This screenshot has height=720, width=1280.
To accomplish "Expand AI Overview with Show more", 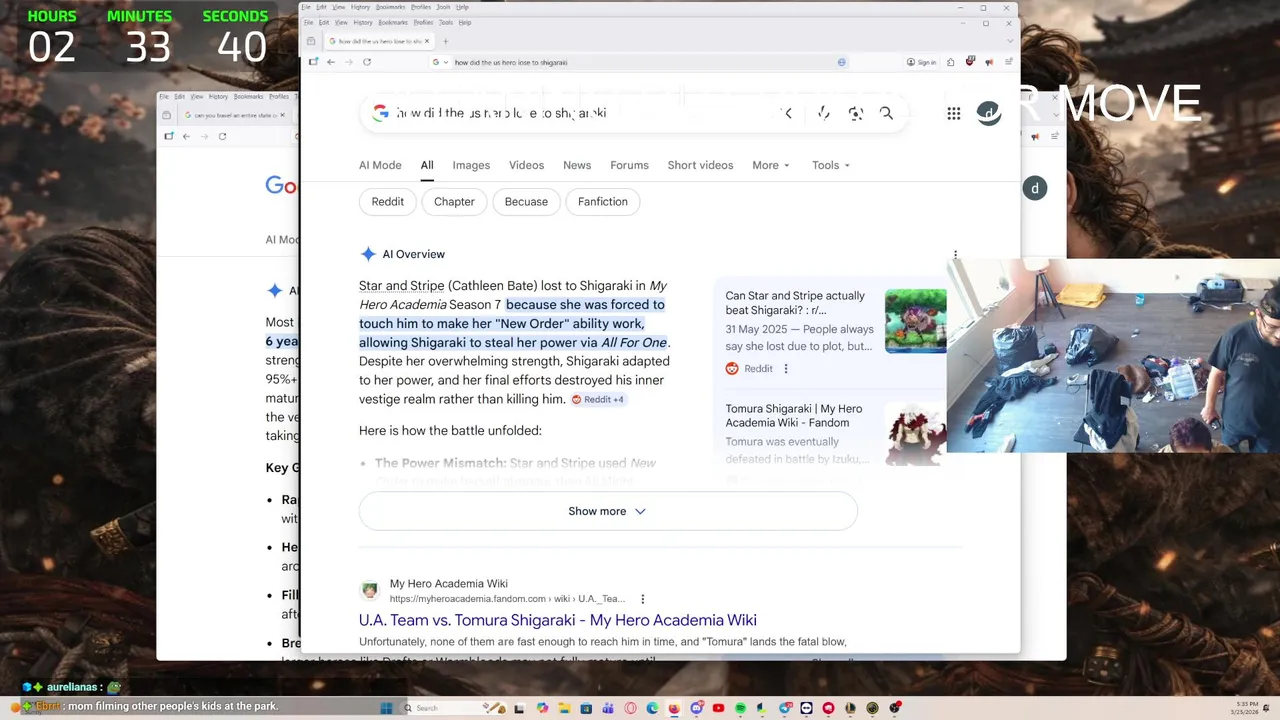I will [608, 511].
